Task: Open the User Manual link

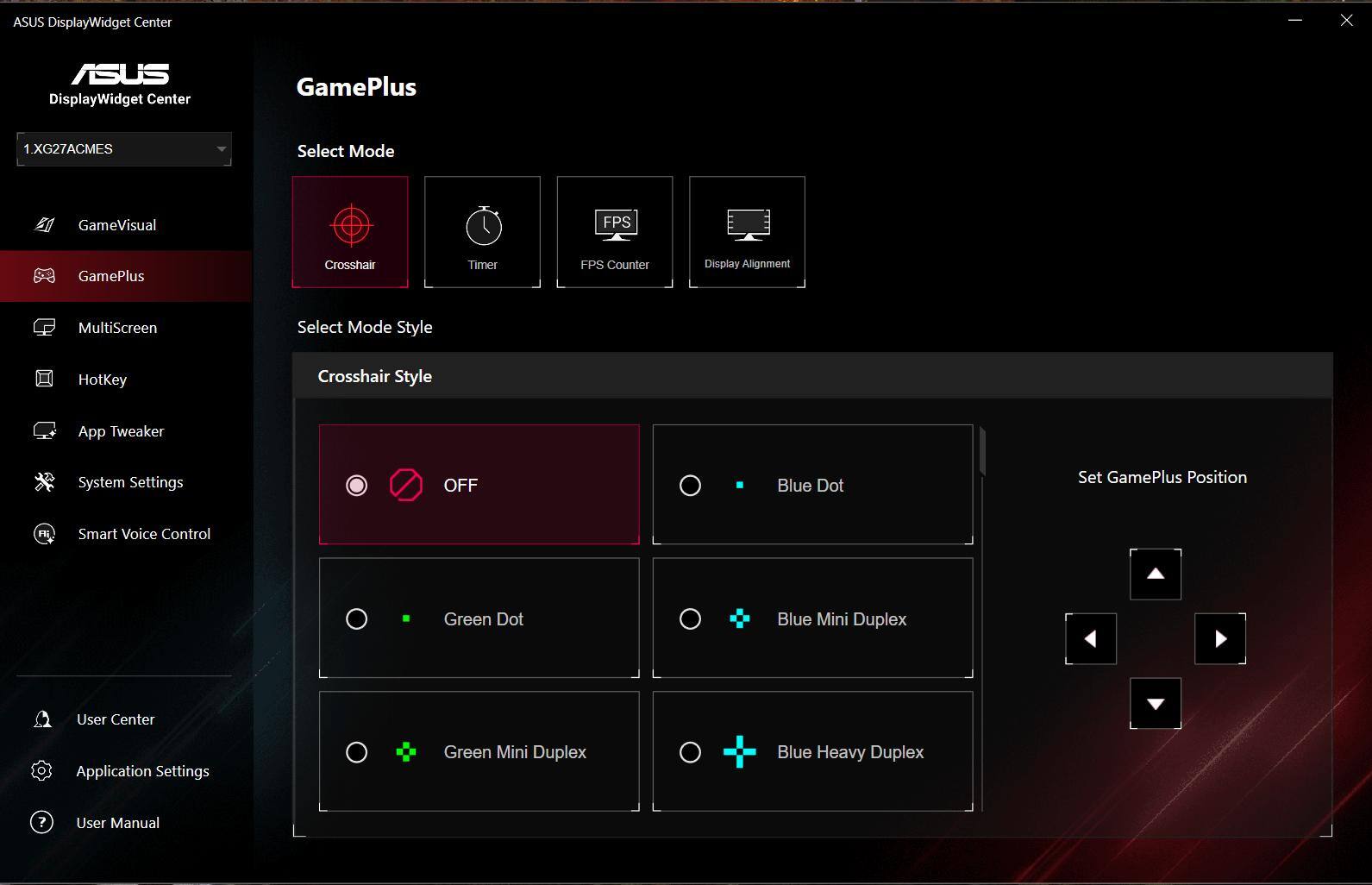Action: tap(117, 823)
